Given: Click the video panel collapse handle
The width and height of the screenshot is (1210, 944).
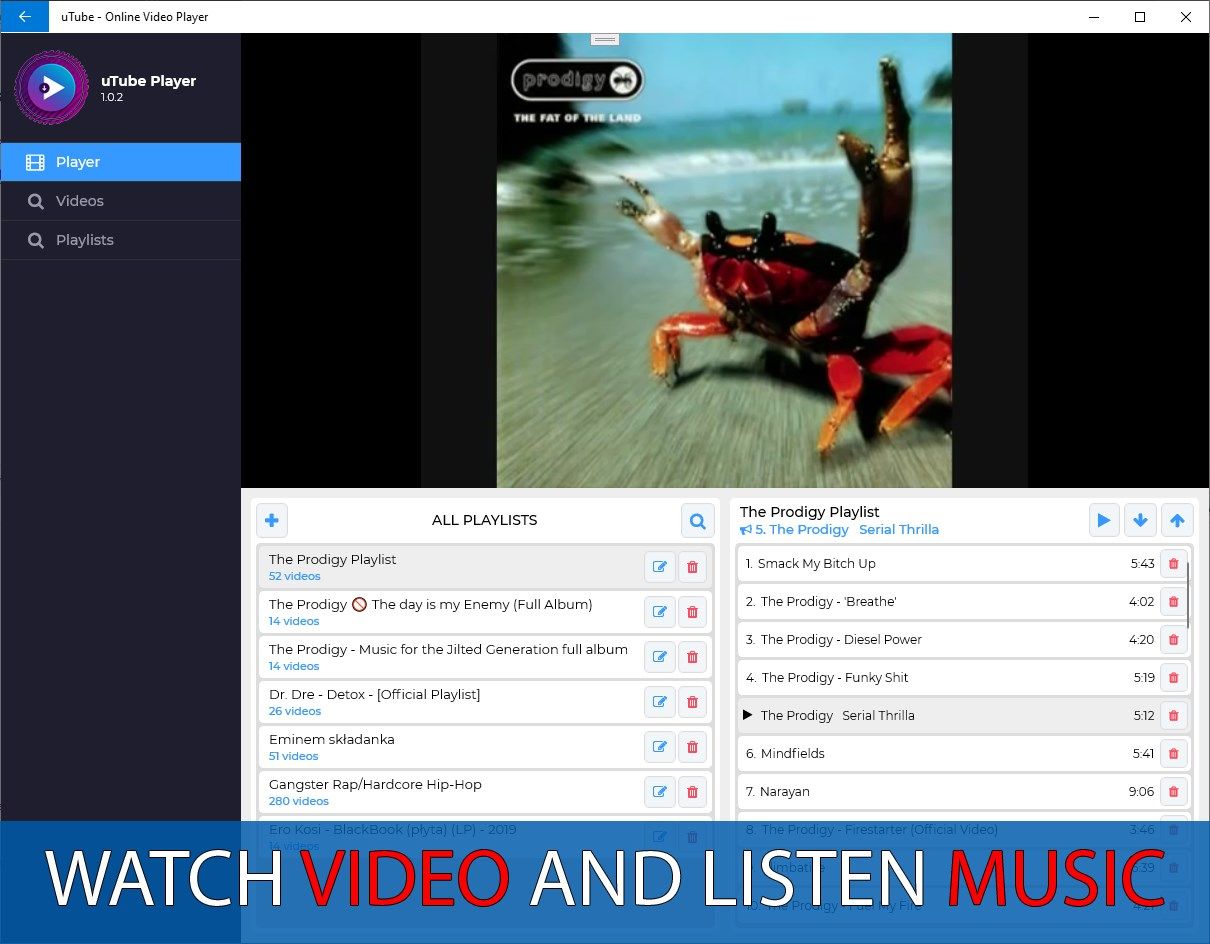Looking at the screenshot, I should click(x=605, y=39).
